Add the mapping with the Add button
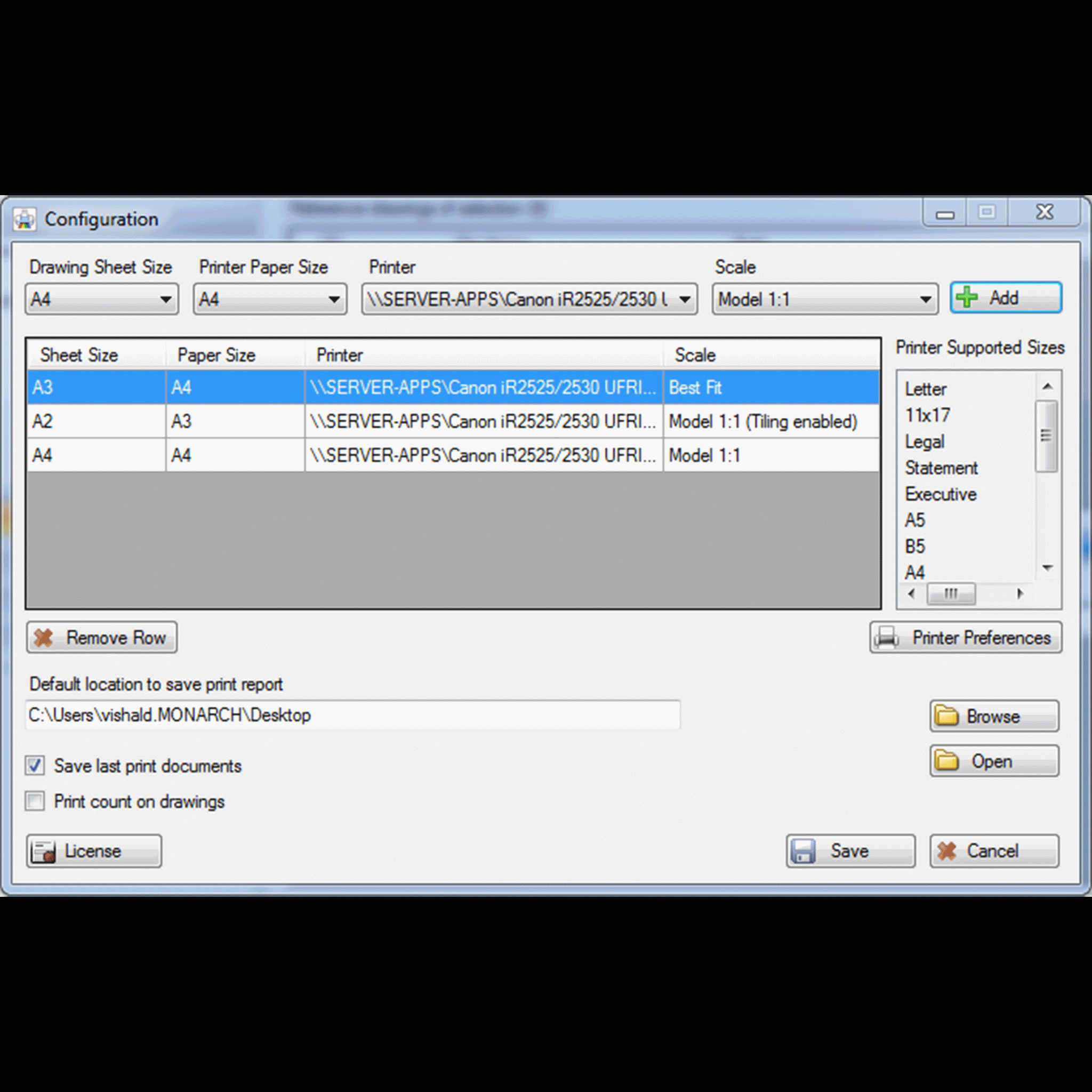Viewport: 1092px width, 1092px height. tap(1006, 298)
